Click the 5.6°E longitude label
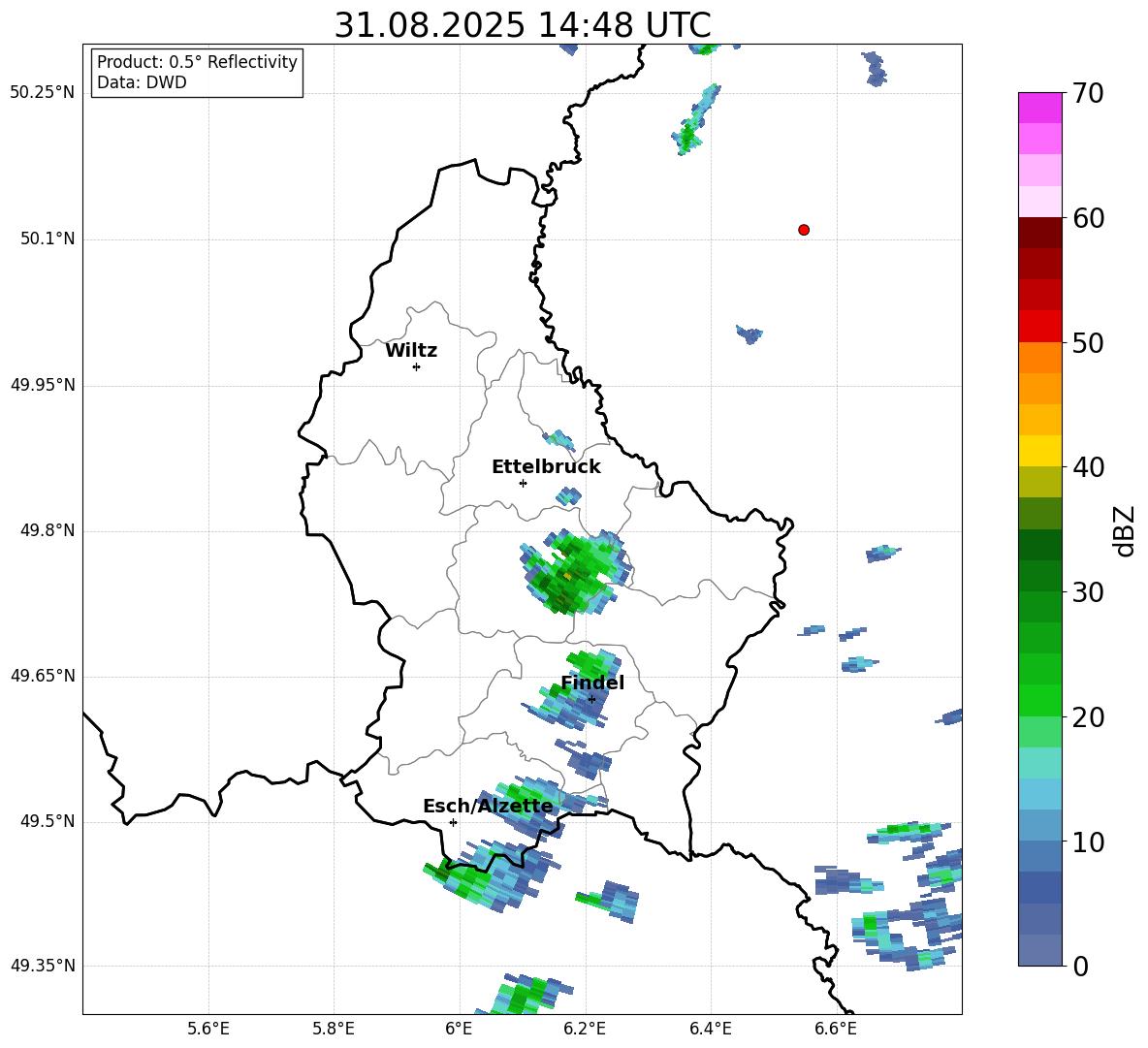 pyautogui.click(x=208, y=1030)
